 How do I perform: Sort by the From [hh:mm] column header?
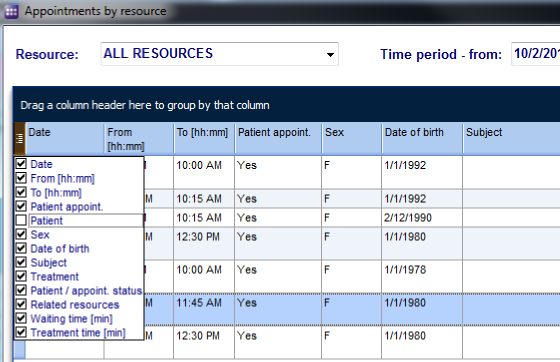click(x=139, y=139)
